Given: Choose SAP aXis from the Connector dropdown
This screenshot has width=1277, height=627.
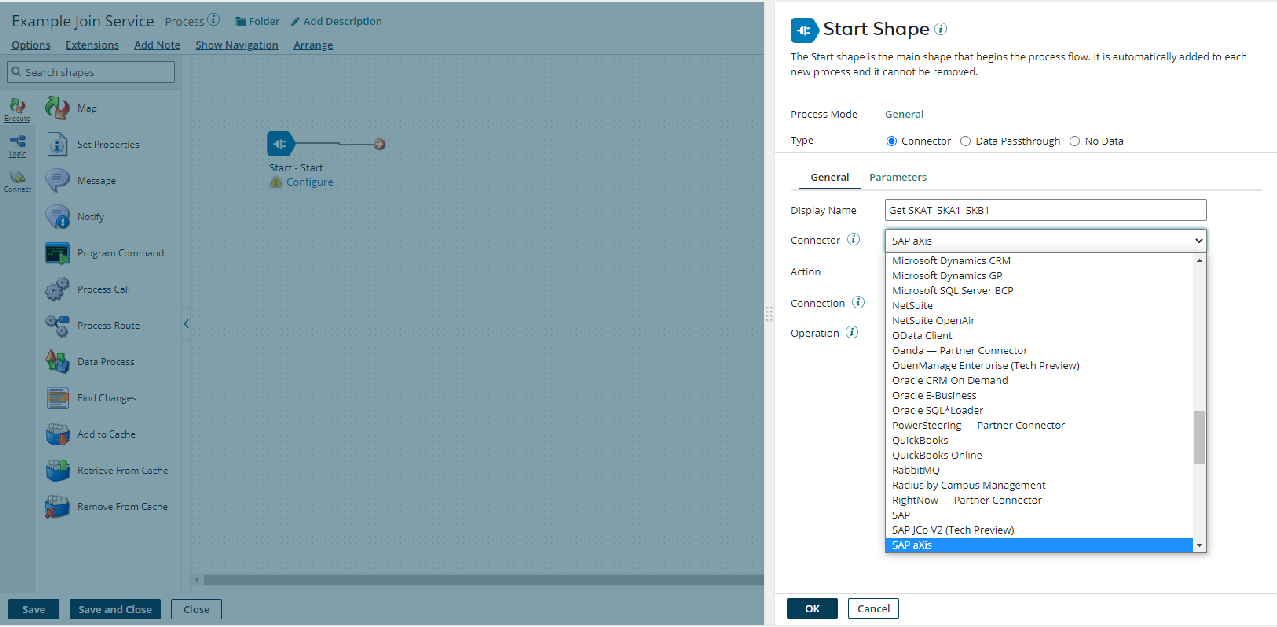Looking at the screenshot, I should tap(1040, 544).
